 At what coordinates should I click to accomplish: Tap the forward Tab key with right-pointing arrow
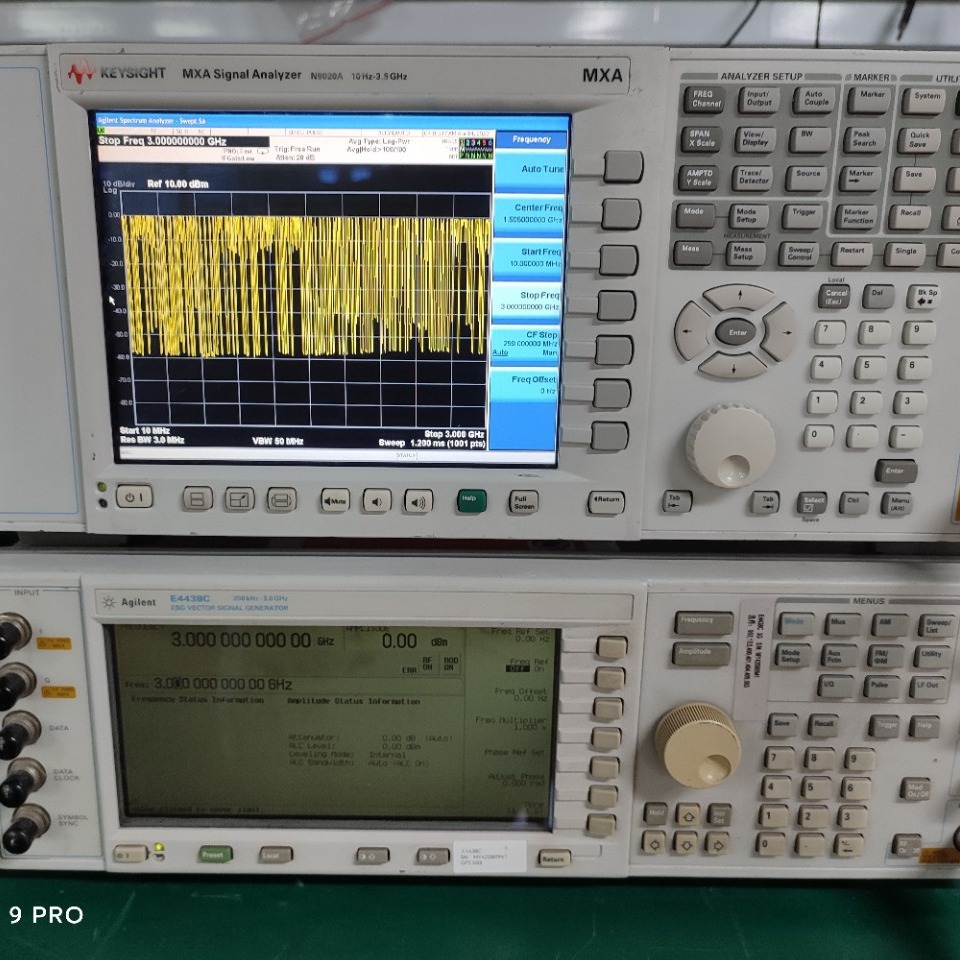click(765, 502)
